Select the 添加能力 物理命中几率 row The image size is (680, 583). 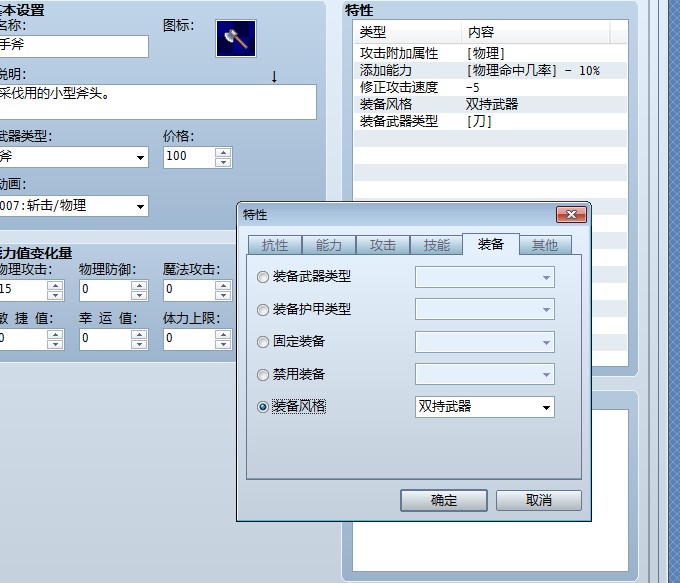(x=490, y=70)
